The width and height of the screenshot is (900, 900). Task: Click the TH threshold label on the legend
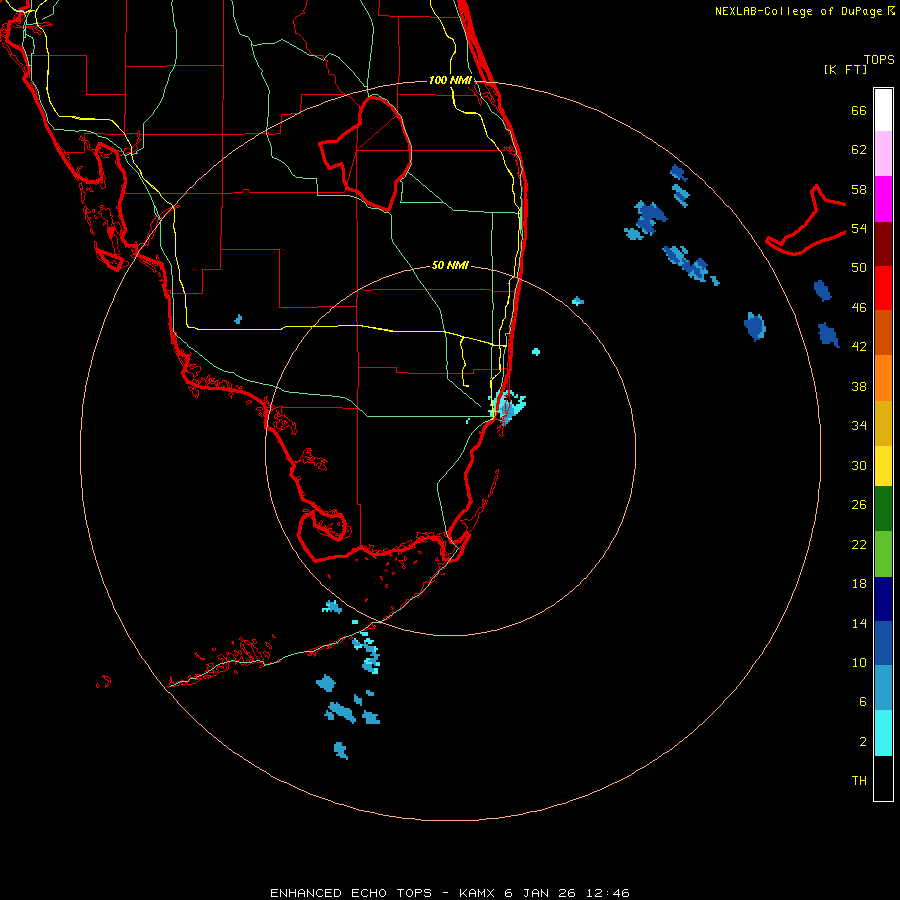coord(859,781)
